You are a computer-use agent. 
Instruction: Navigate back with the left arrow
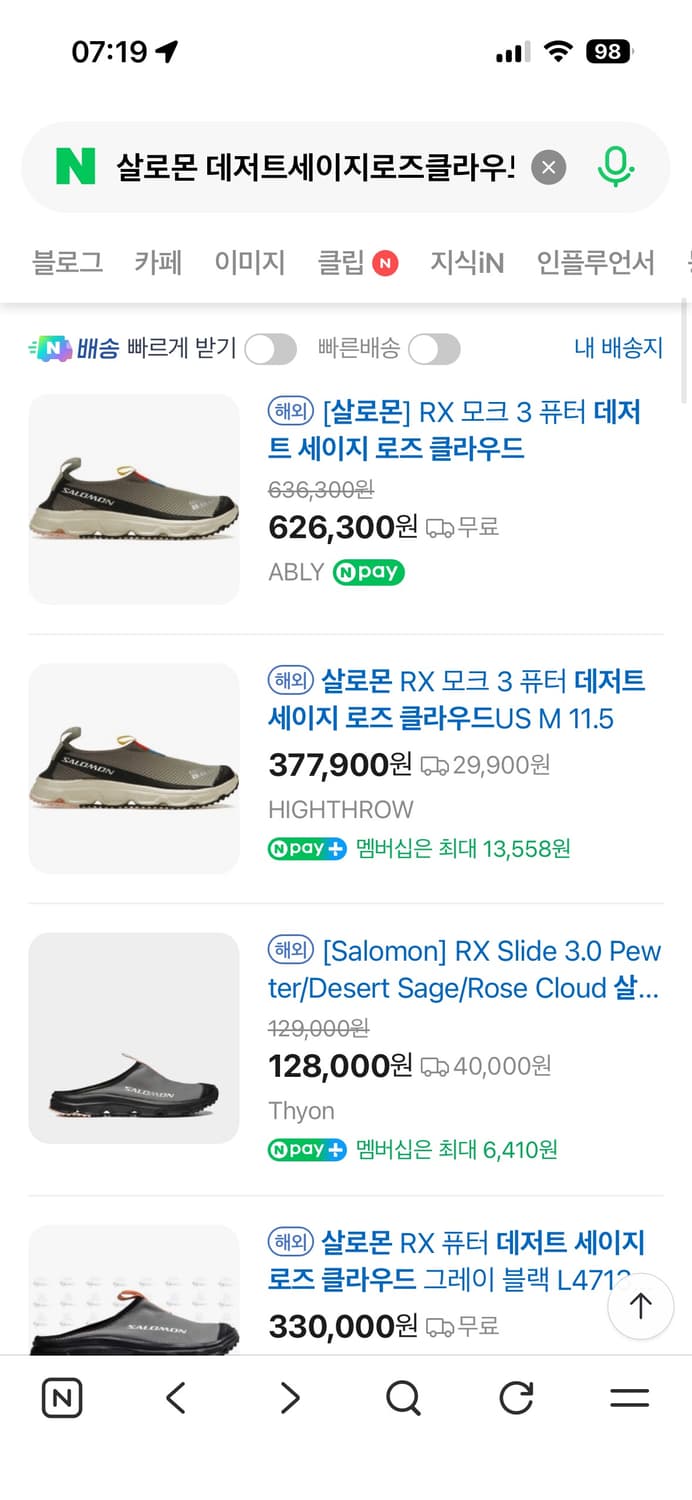tap(174, 1398)
